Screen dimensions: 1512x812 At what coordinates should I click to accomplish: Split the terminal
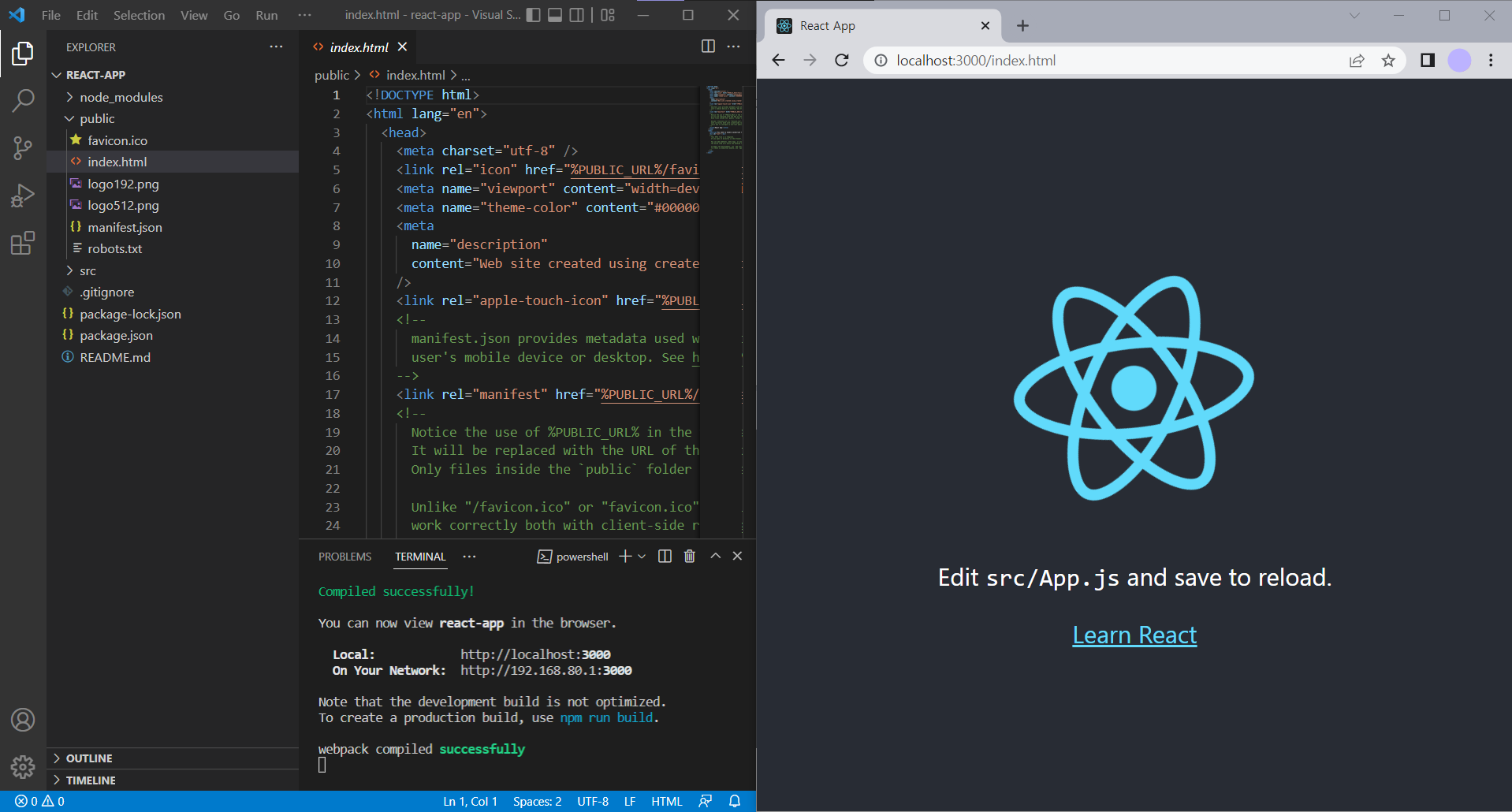coord(665,556)
